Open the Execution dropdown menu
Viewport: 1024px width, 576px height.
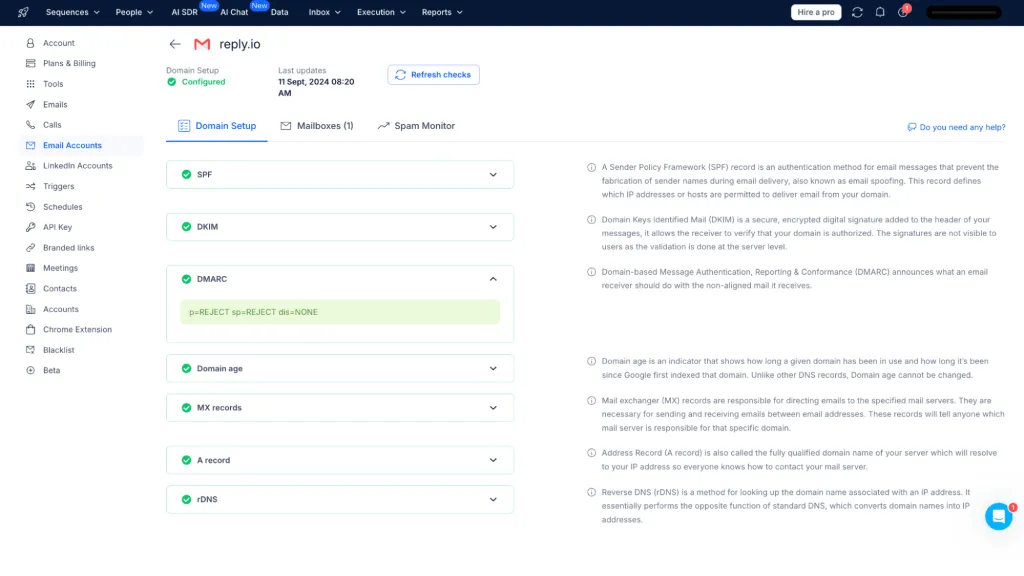(381, 12)
